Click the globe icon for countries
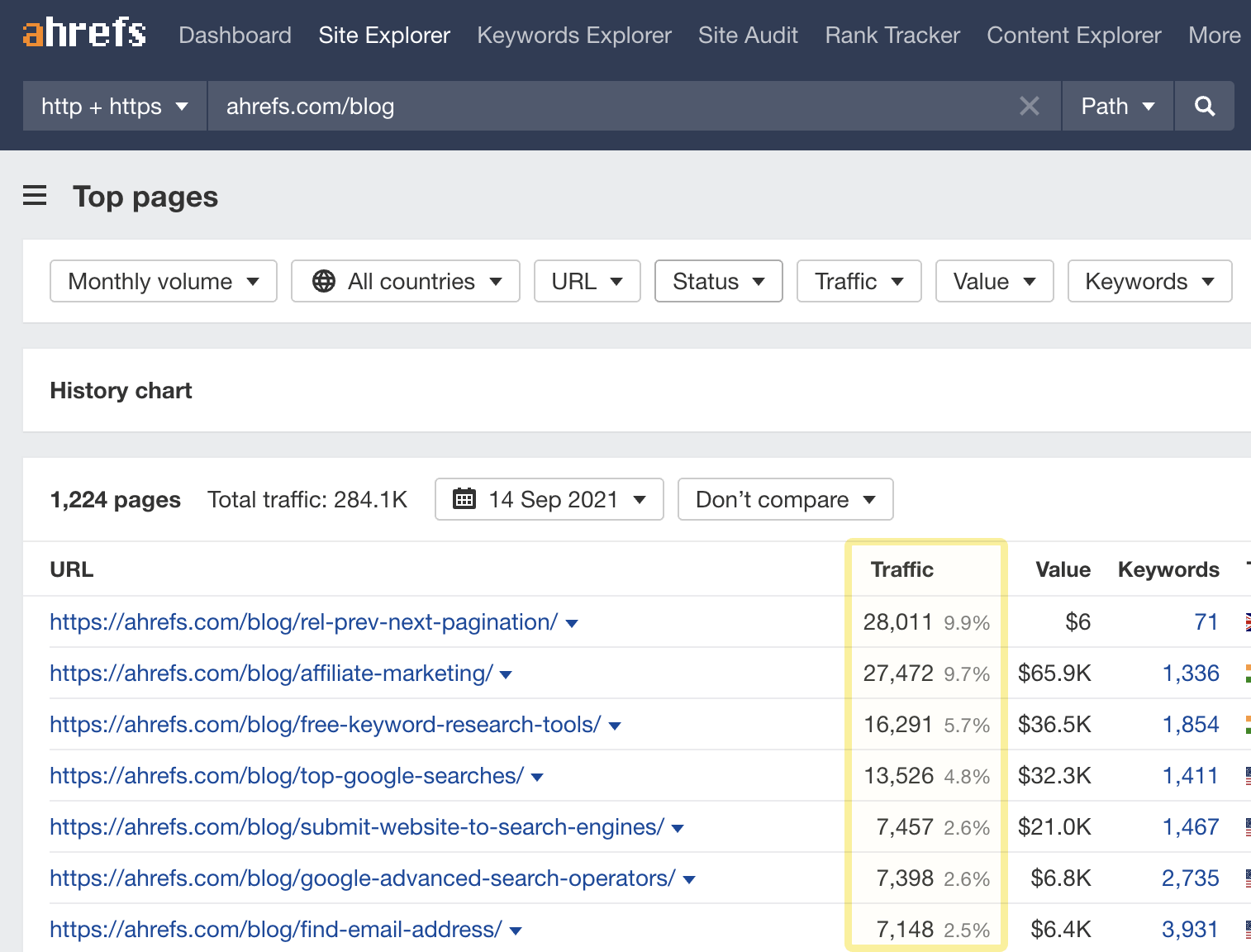Screen dimensions: 1251x952 324,282
